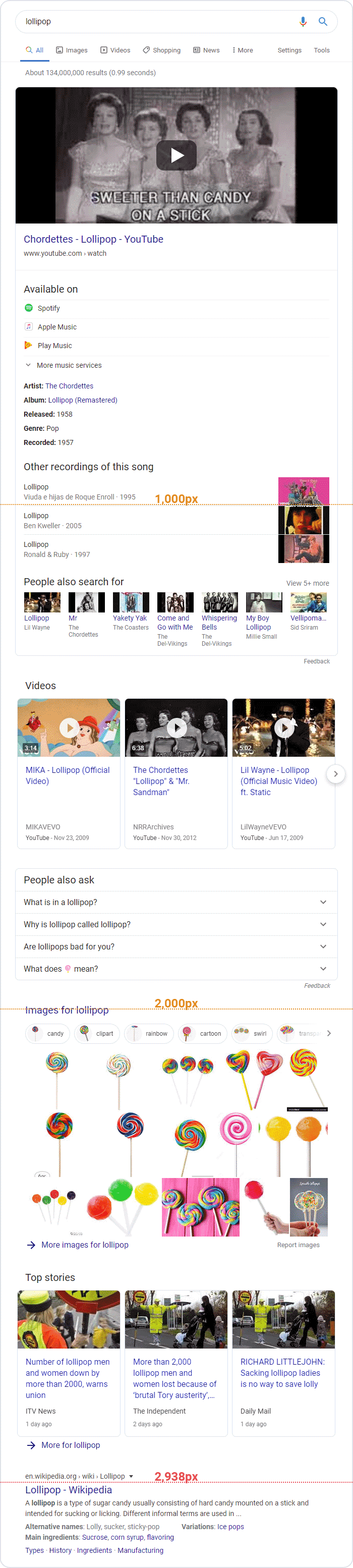Expand the question What is in a lollipop
Viewport: 353px width, 1568px height.
[x=323, y=902]
